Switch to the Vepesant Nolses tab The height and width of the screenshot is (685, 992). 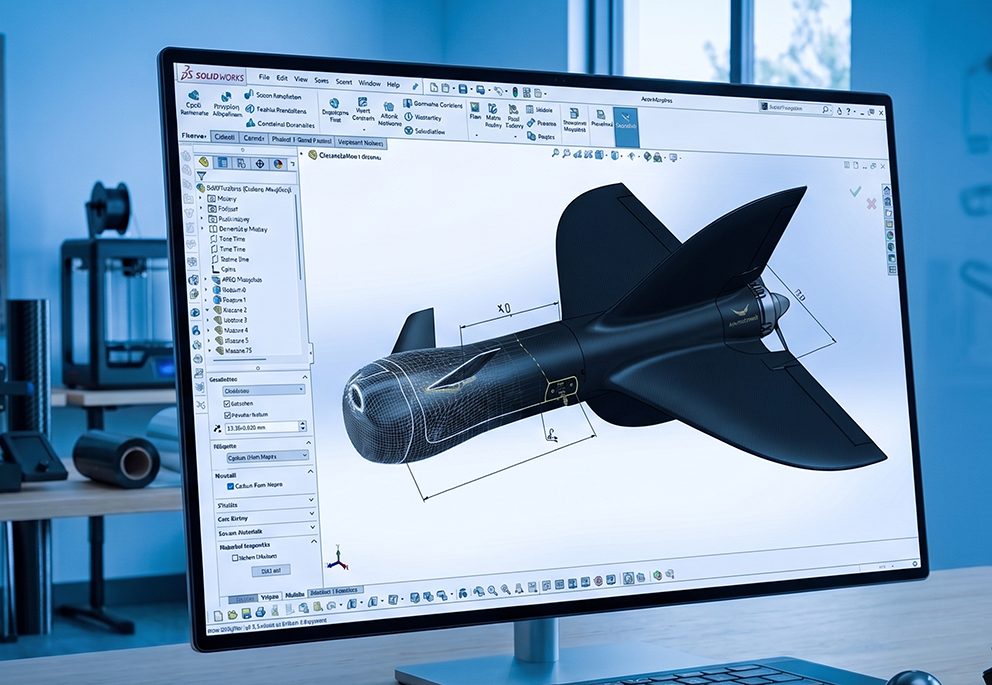click(361, 143)
